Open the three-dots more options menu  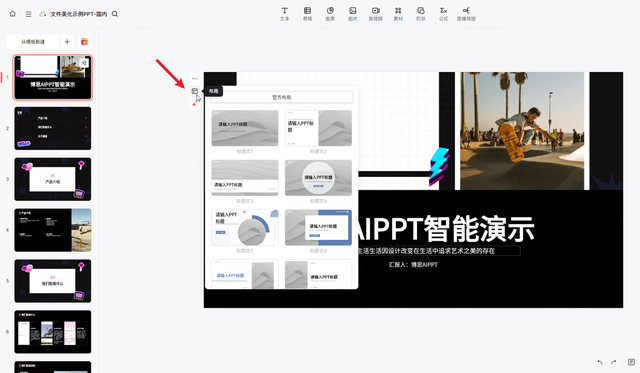[x=195, y=78]
